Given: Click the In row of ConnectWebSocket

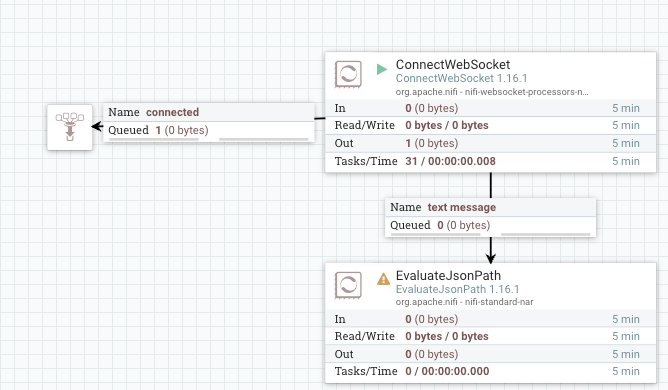Looking at the screenshot, I should point(491,108).
